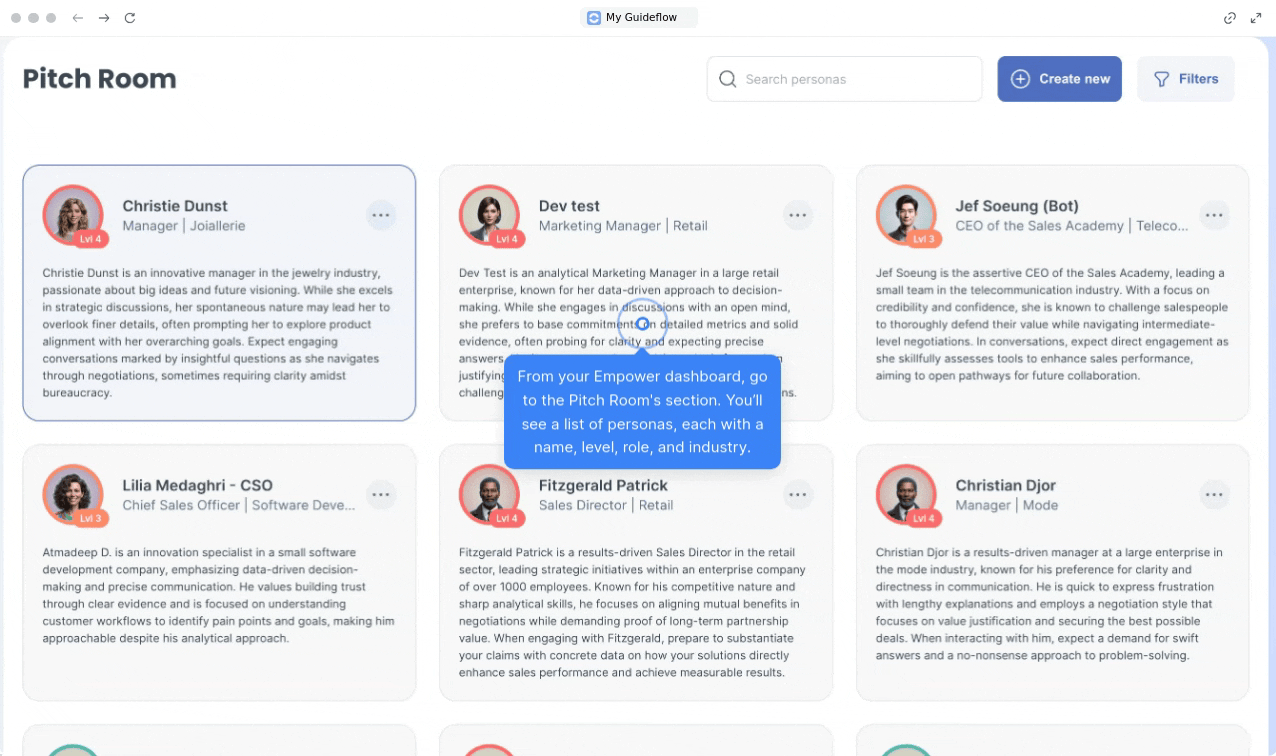Click the browser back arrow
This screenshot has width=1276, height=756.
78,18
